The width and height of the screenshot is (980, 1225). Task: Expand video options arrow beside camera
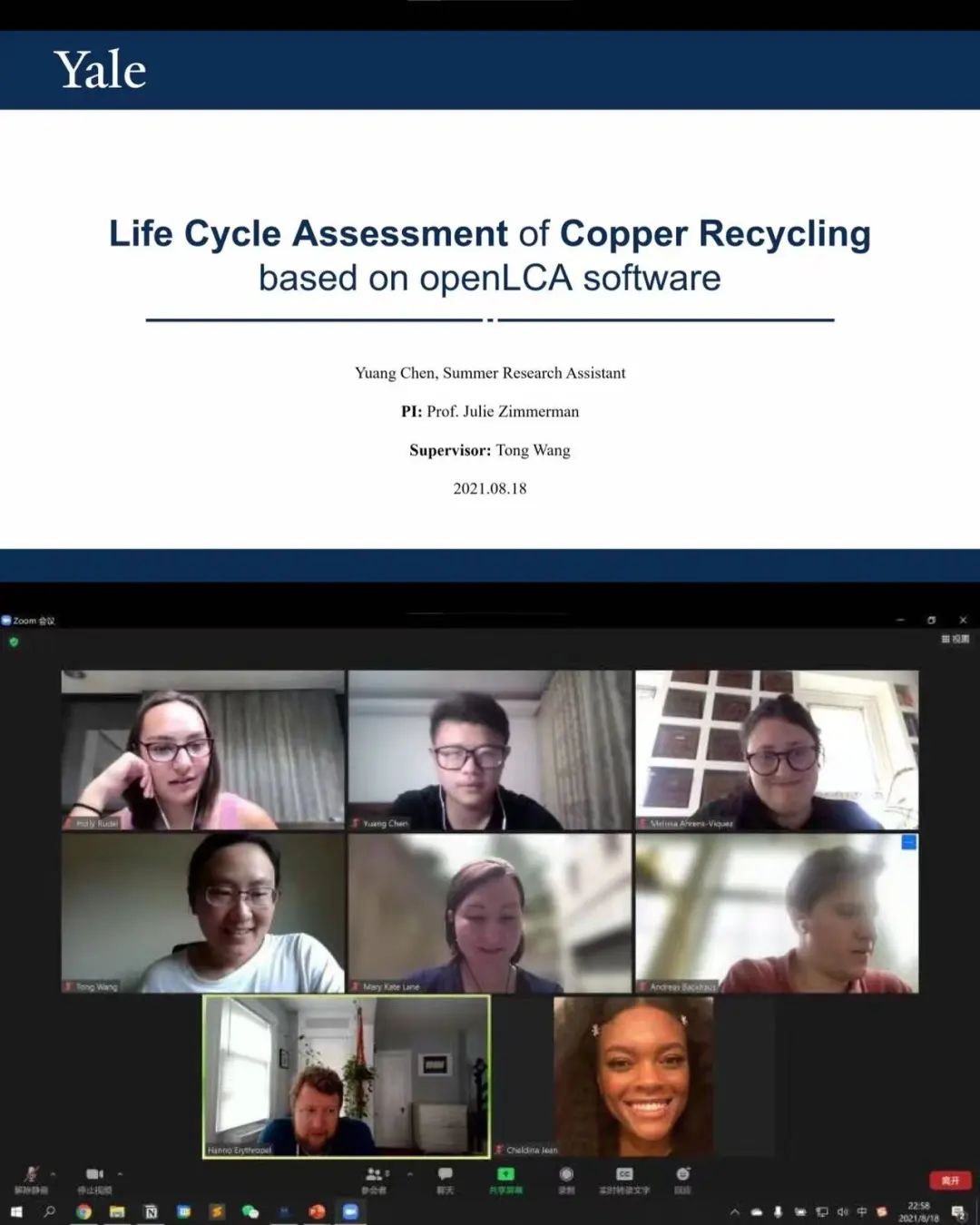coord(120,1174)
